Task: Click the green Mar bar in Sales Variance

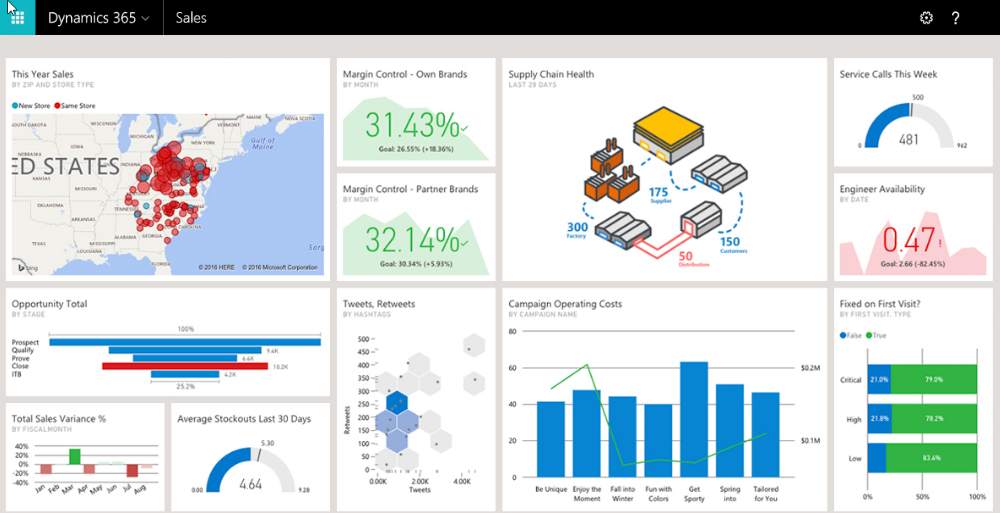Action: [74, 456]
